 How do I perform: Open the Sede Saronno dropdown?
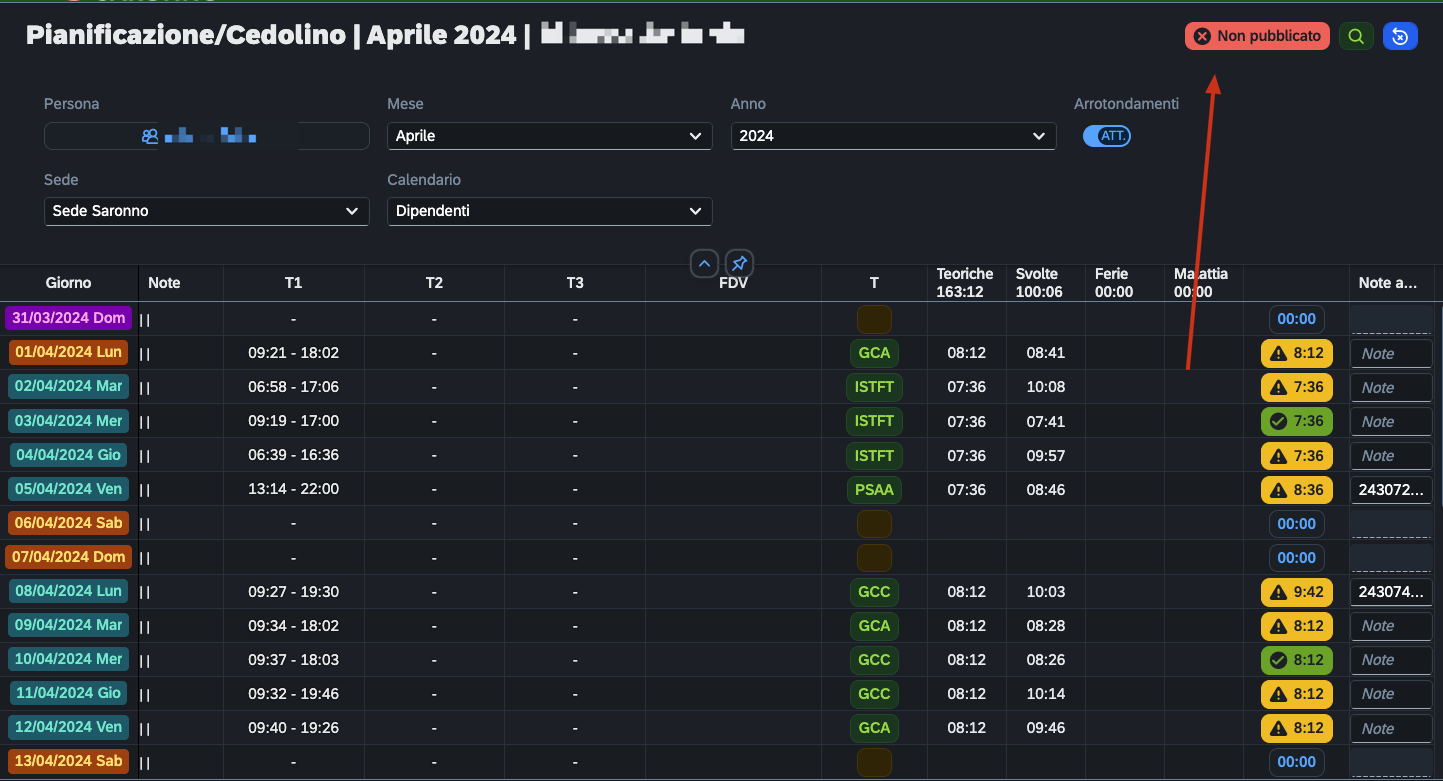206,211
